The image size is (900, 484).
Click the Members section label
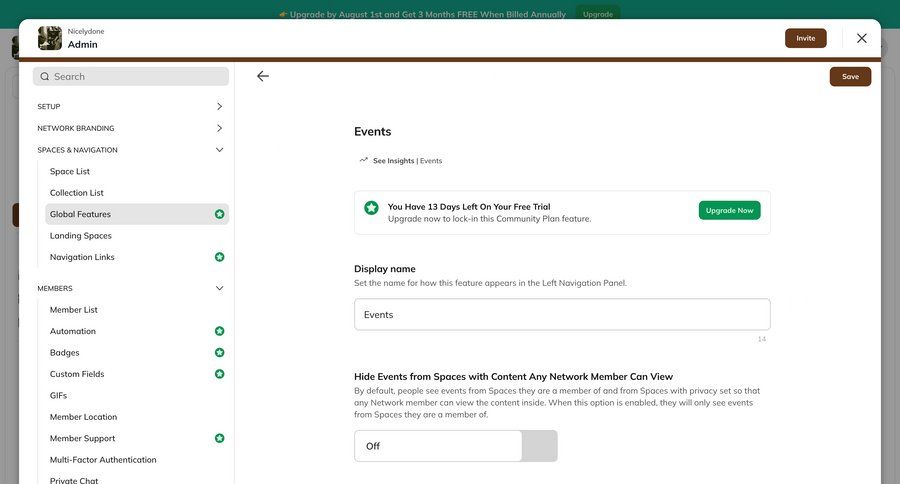point(55,288)
